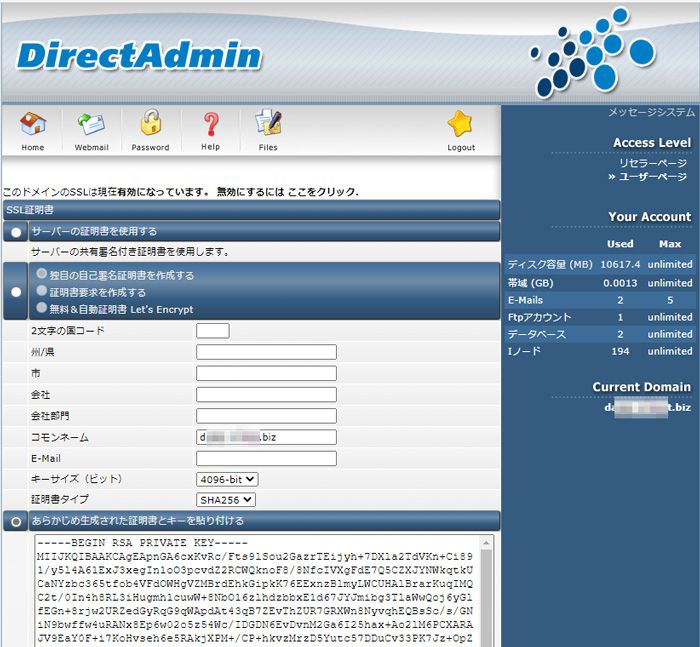This screenshot has height=647, width=700.
Task: Click 'ここをクリック' to disable SSL
Action: pos(323,192)
